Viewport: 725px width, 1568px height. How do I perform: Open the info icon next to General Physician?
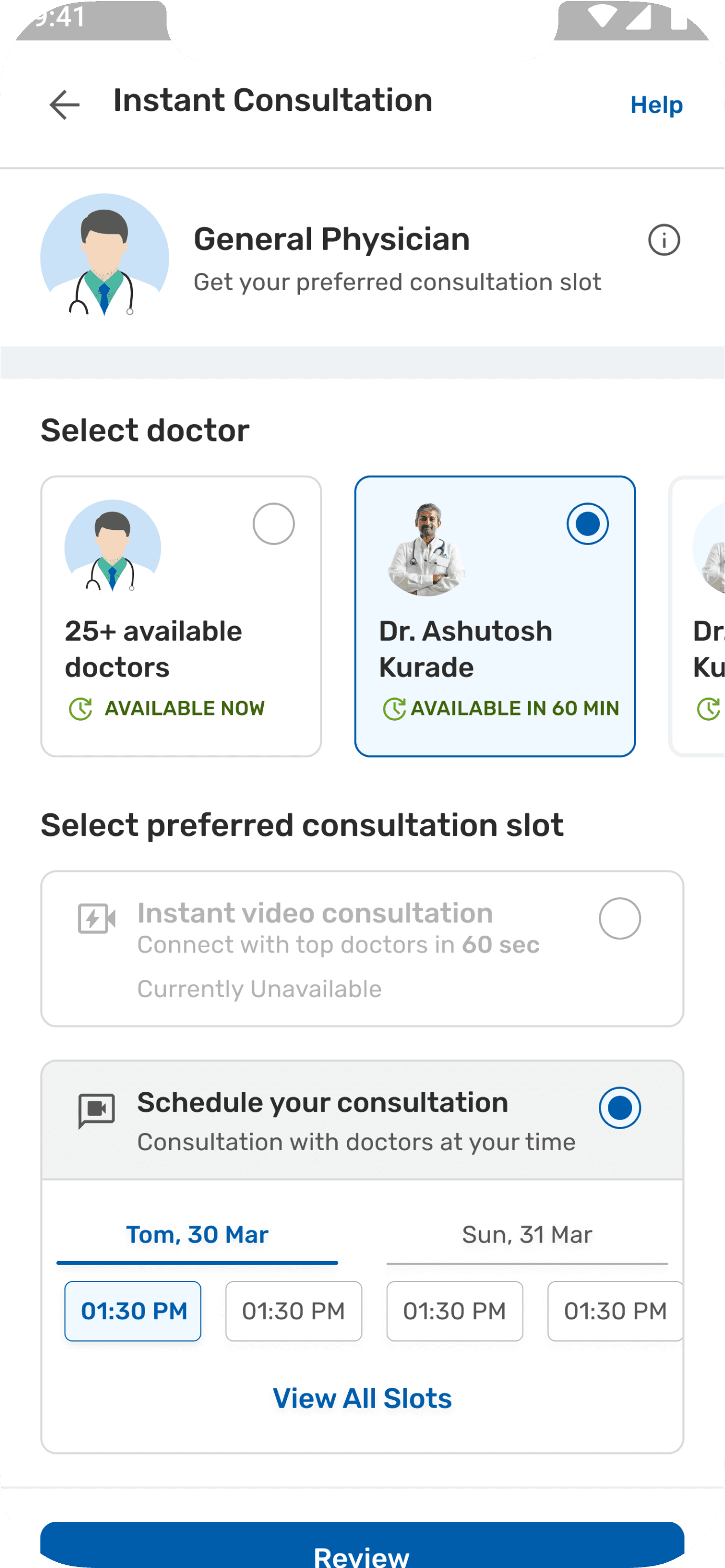[664, 240]
